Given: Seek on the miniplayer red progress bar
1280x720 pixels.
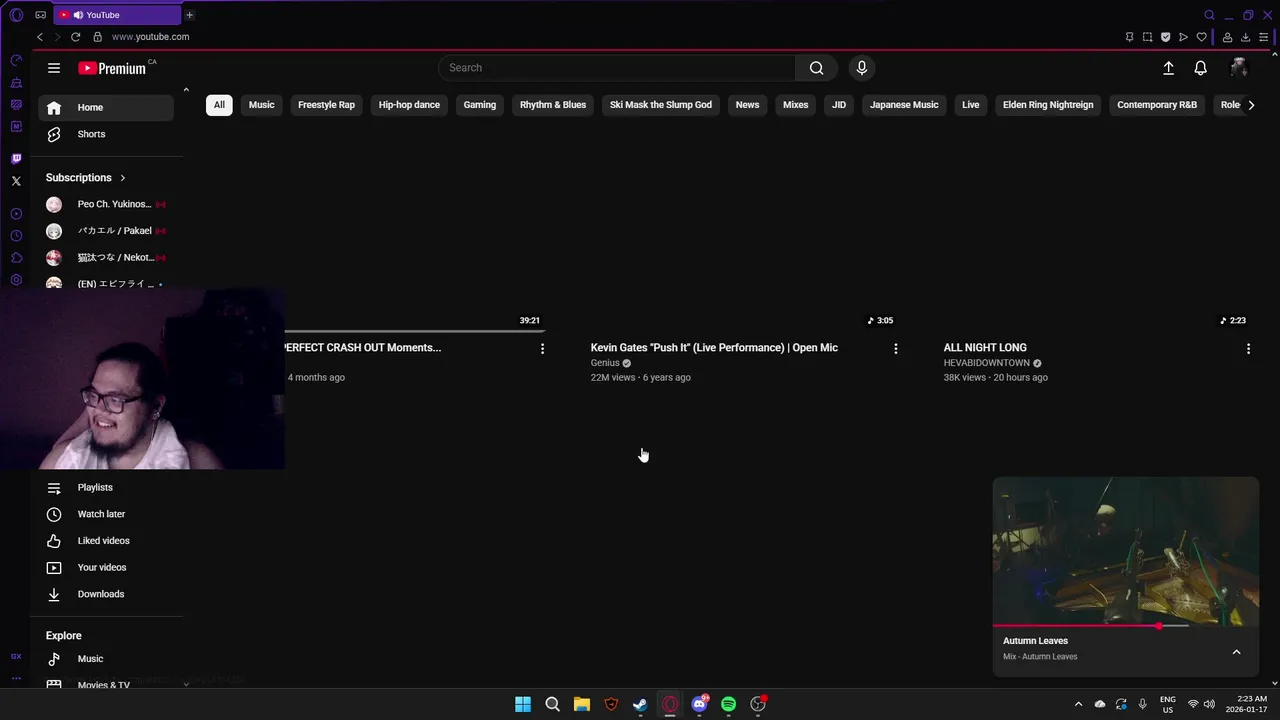Looking at the screenshot, I should 1125,626.
